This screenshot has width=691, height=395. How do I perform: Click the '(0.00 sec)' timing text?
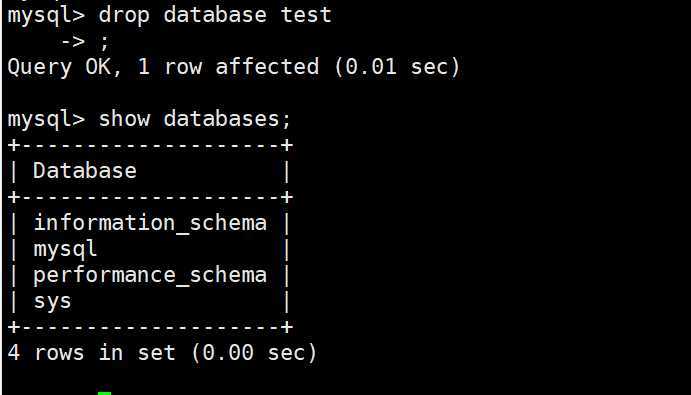pos(254,353)
